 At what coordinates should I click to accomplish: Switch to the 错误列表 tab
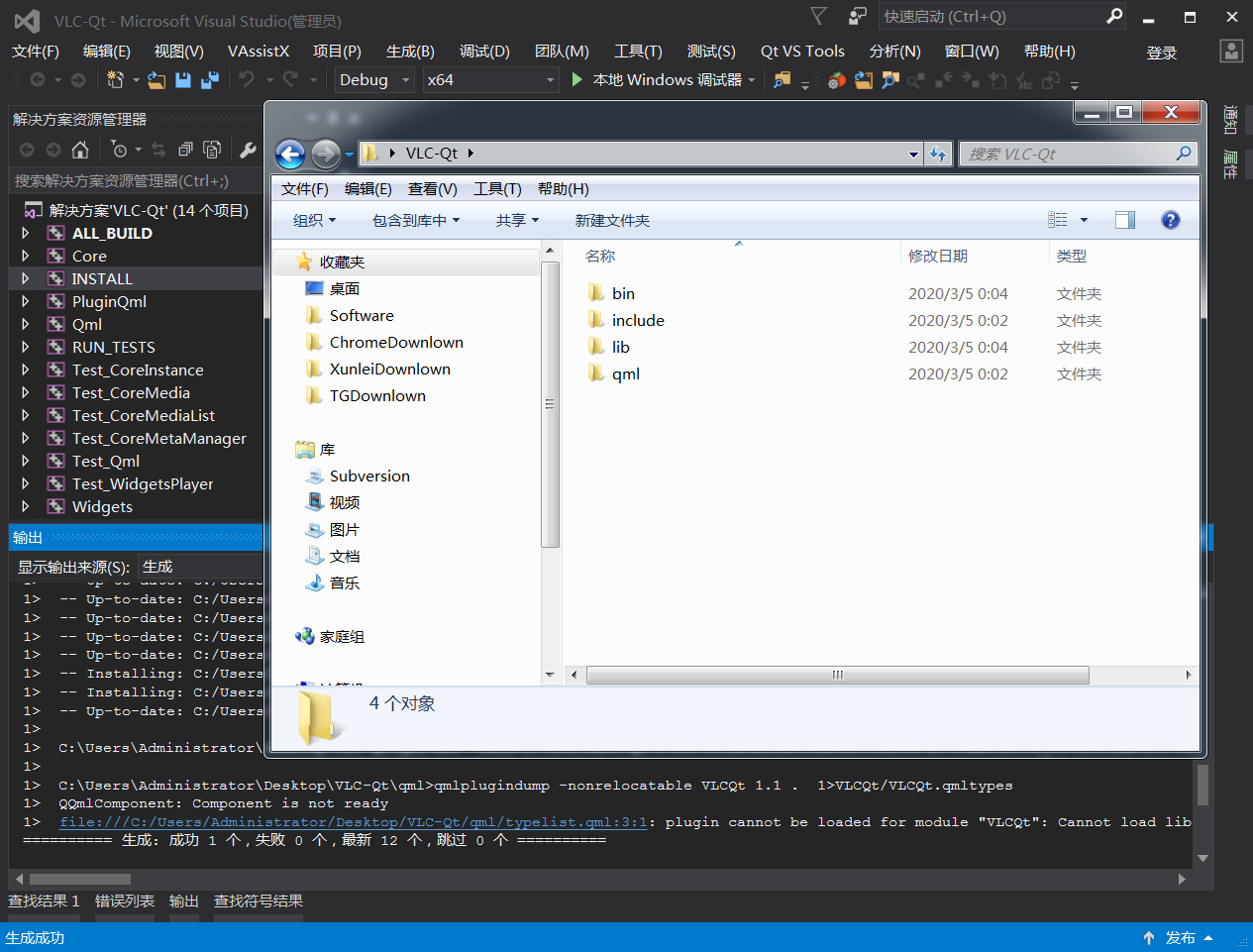point(124,901)
